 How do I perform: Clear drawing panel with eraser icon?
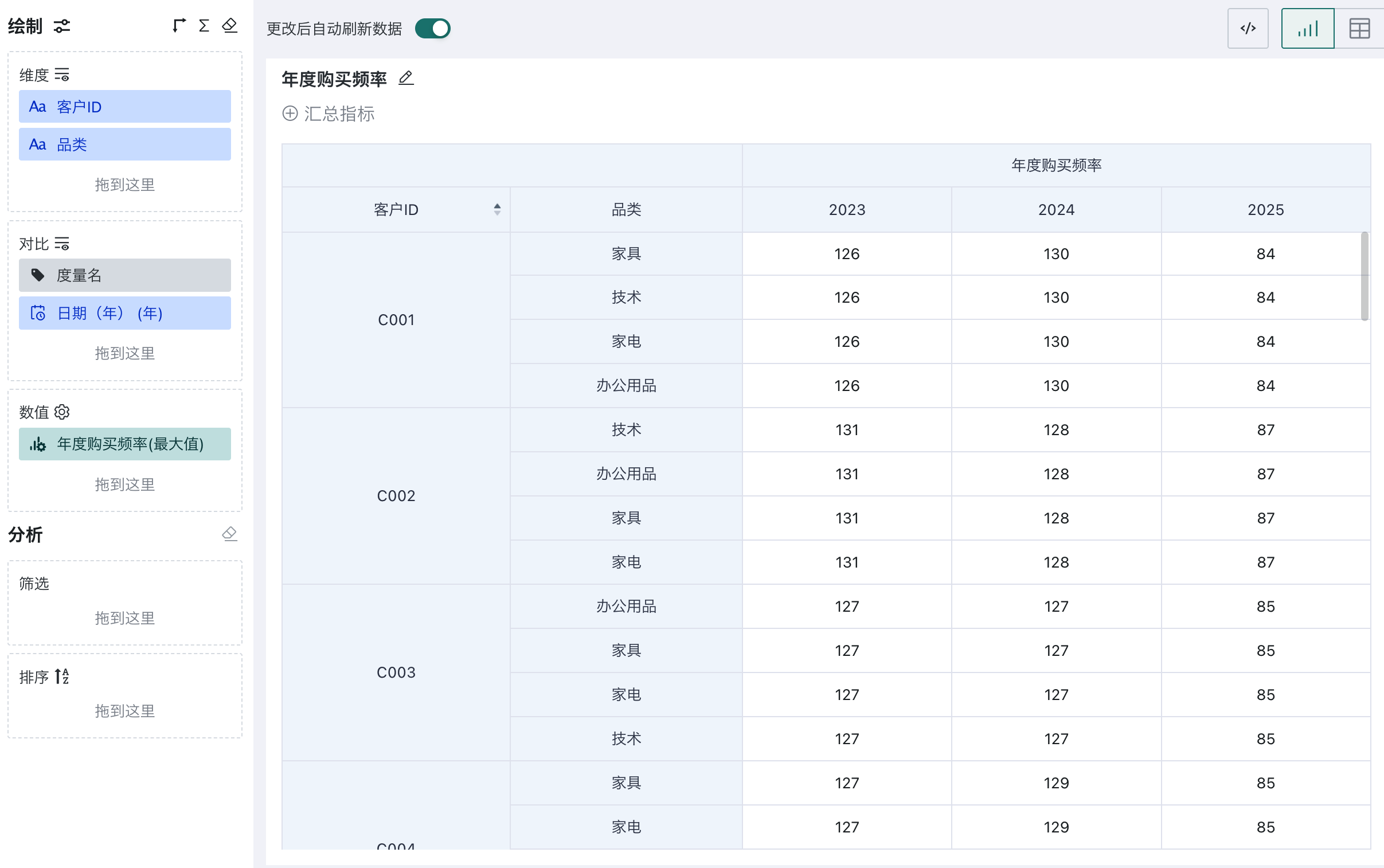pos(229,25)
